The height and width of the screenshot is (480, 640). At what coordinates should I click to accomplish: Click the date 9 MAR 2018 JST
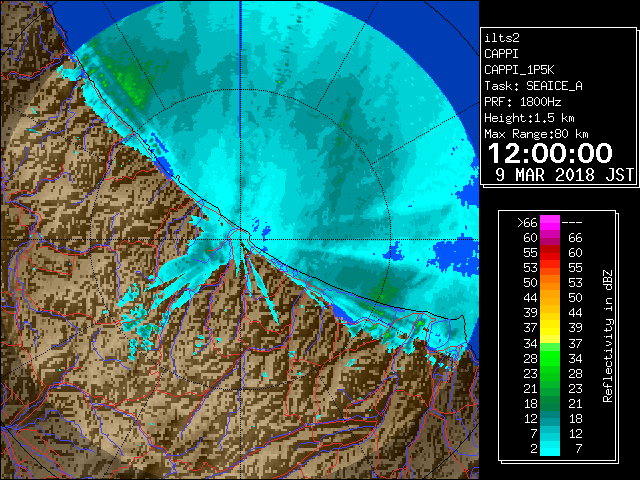pos(564,175)
